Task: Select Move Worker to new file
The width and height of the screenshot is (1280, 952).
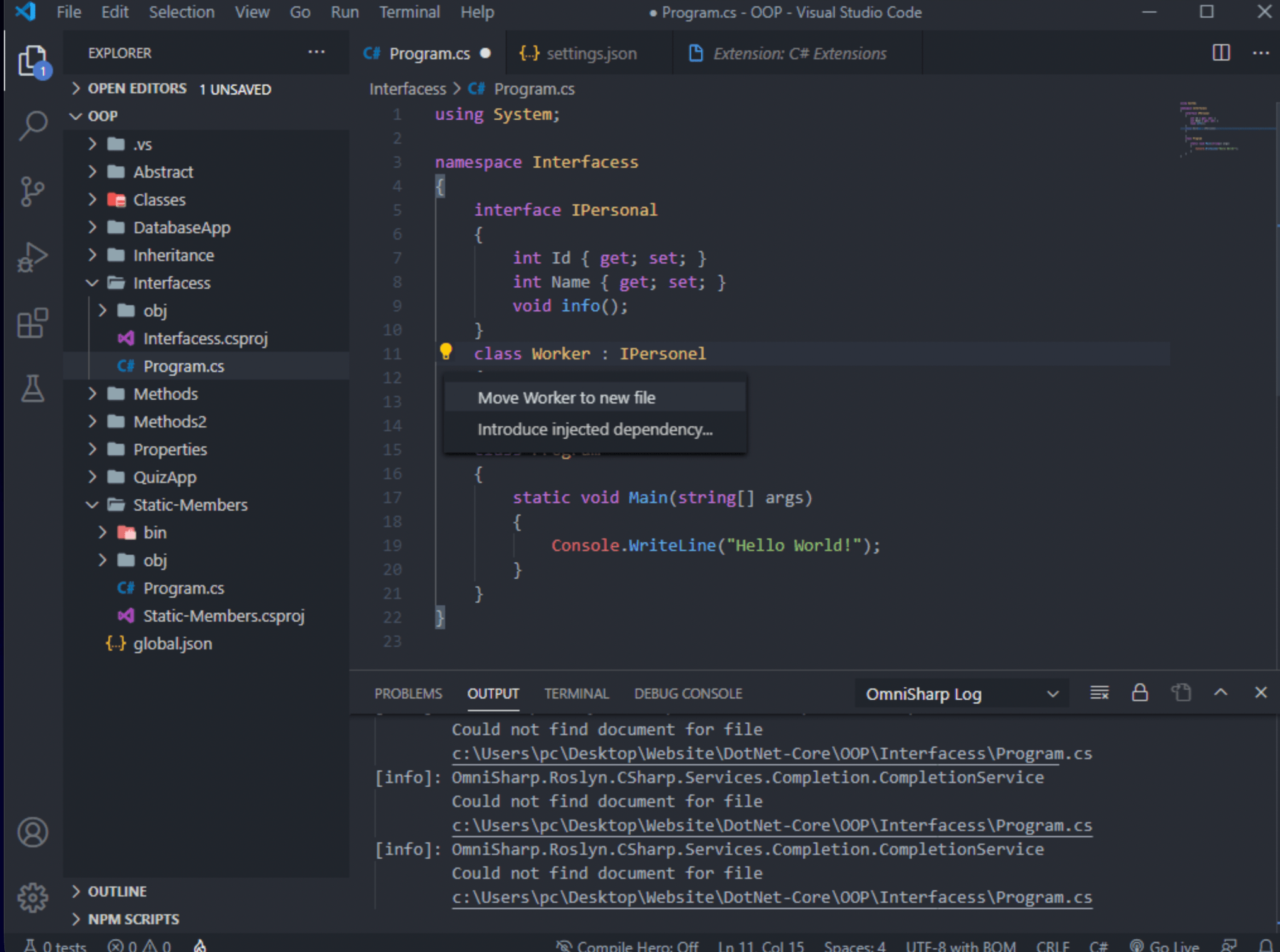Action: pyautogui.click(x=566, y=397)
